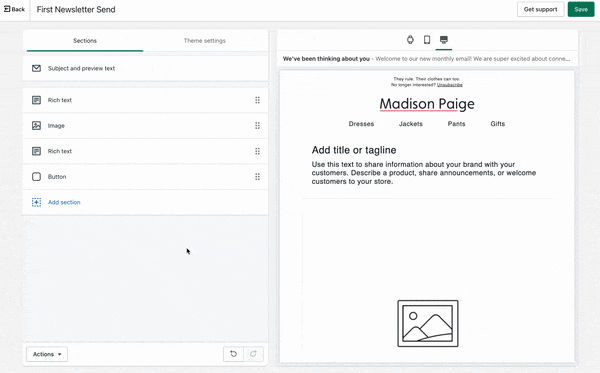
Task: Click the Pants menu item in preview
Action: [x=457, y=124]
